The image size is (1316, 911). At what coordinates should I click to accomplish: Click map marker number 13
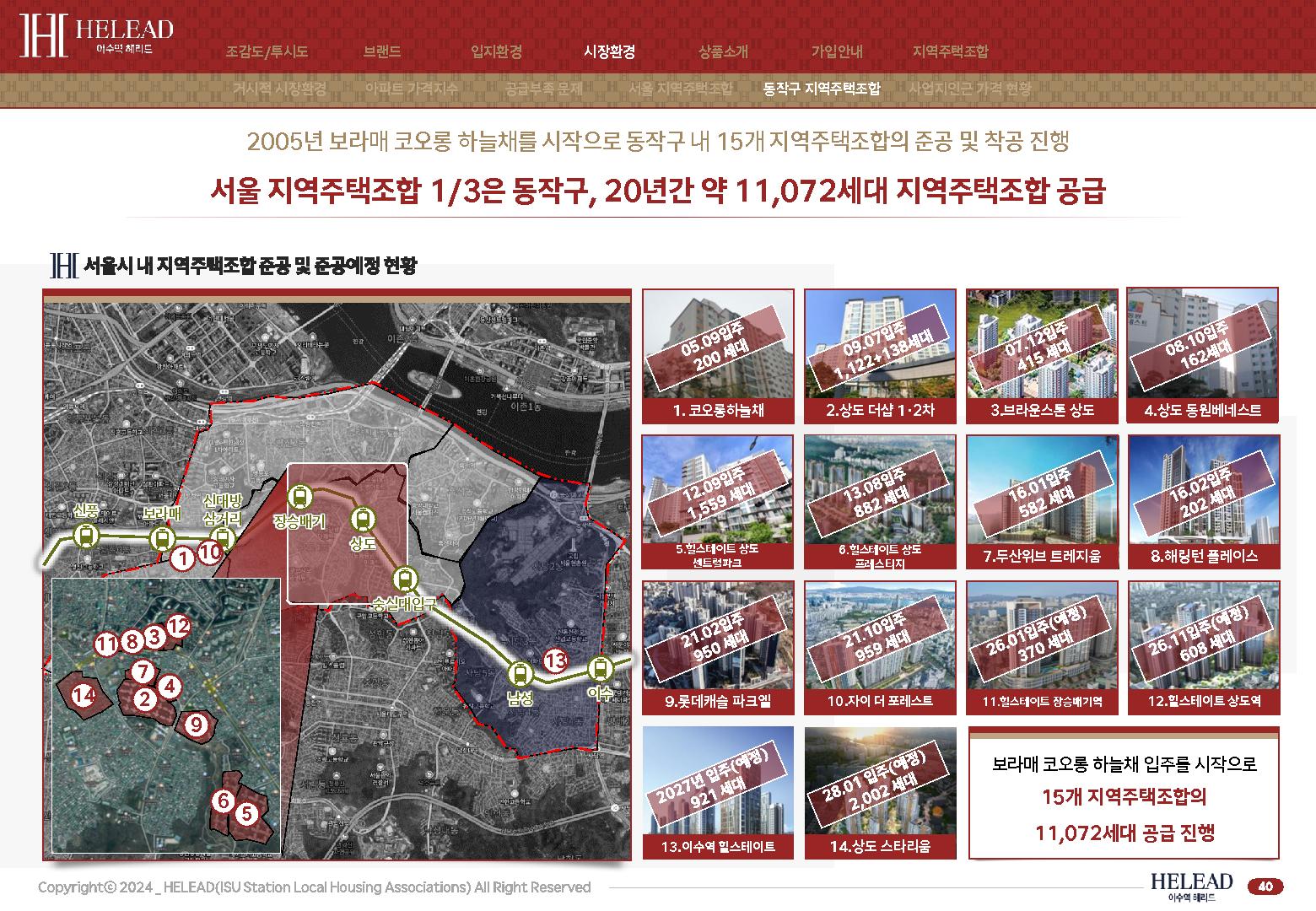[555, 660]
